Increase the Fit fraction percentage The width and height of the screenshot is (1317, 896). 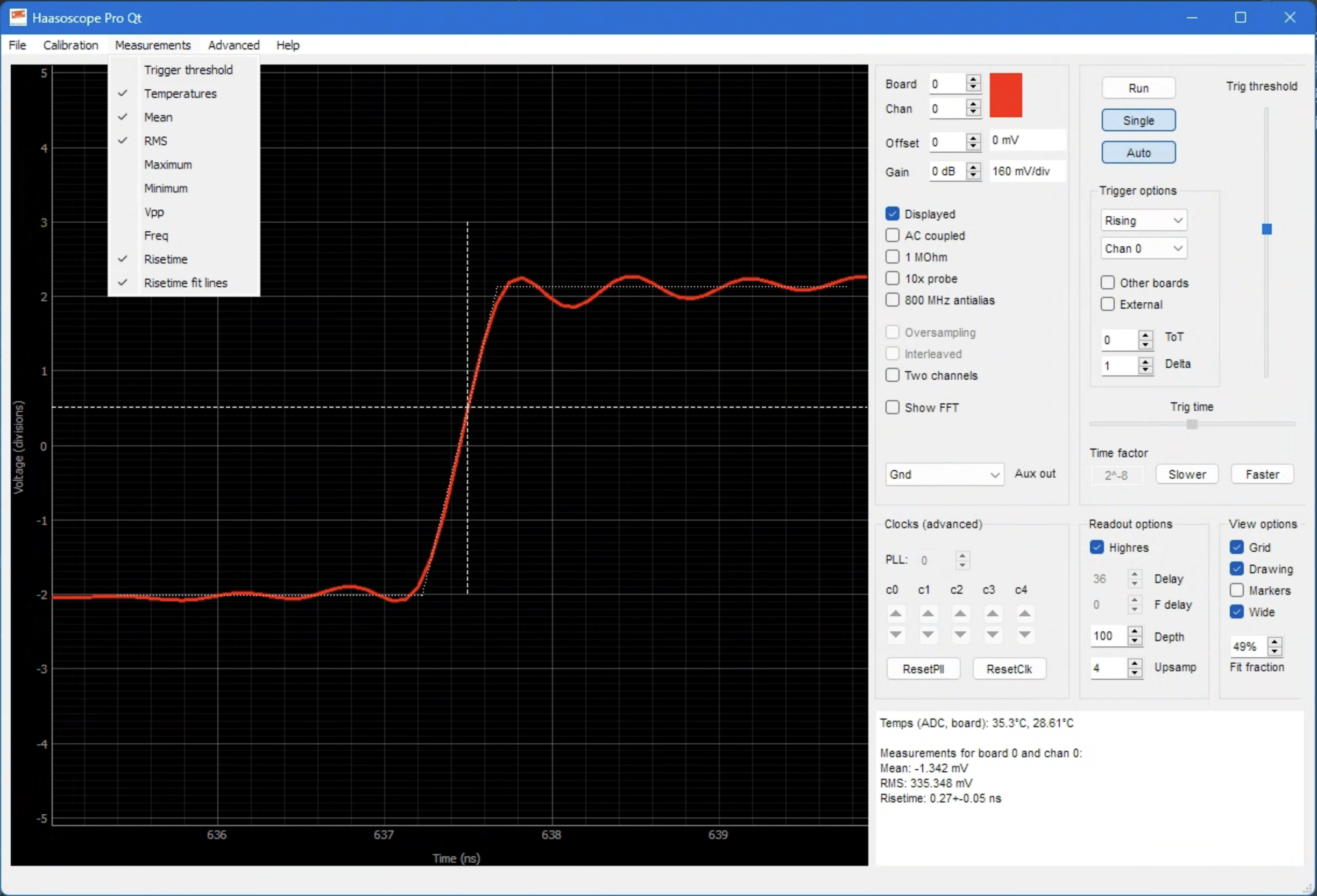[x=1274, y=642]
